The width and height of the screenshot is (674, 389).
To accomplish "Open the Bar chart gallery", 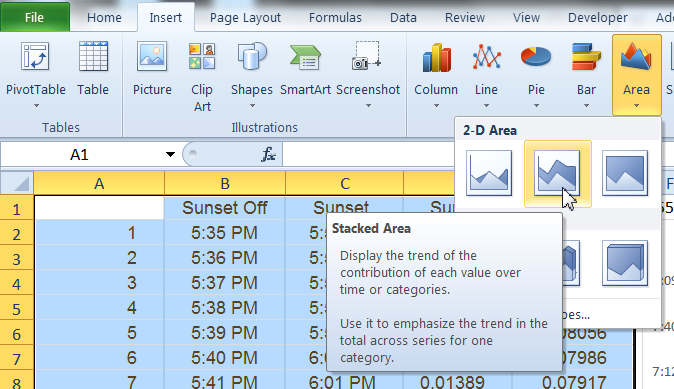I will pos(586,74).
